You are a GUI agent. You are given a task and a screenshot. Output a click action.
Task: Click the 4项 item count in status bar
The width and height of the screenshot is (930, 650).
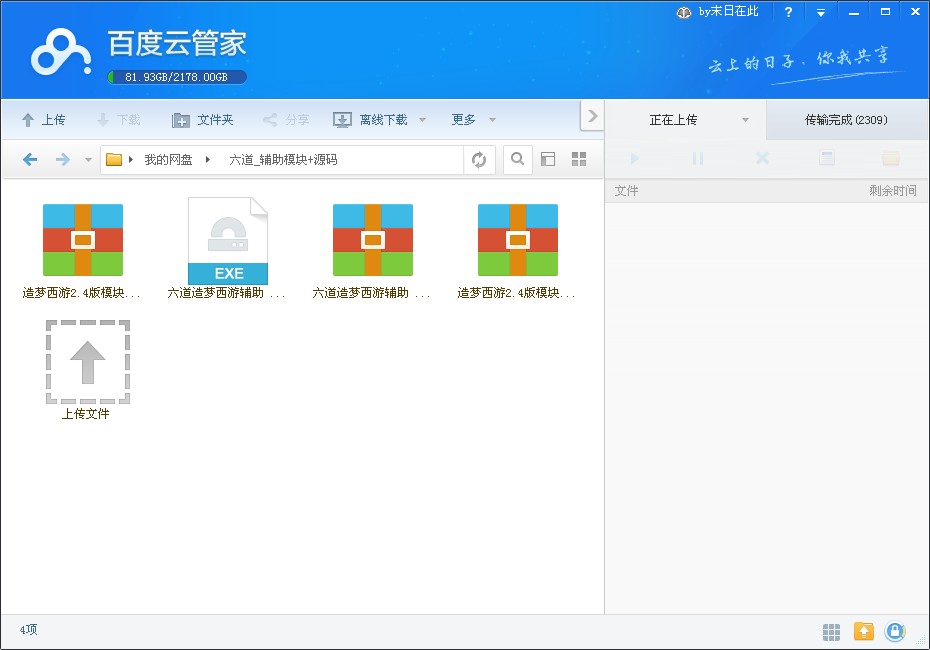click(28, 630)
